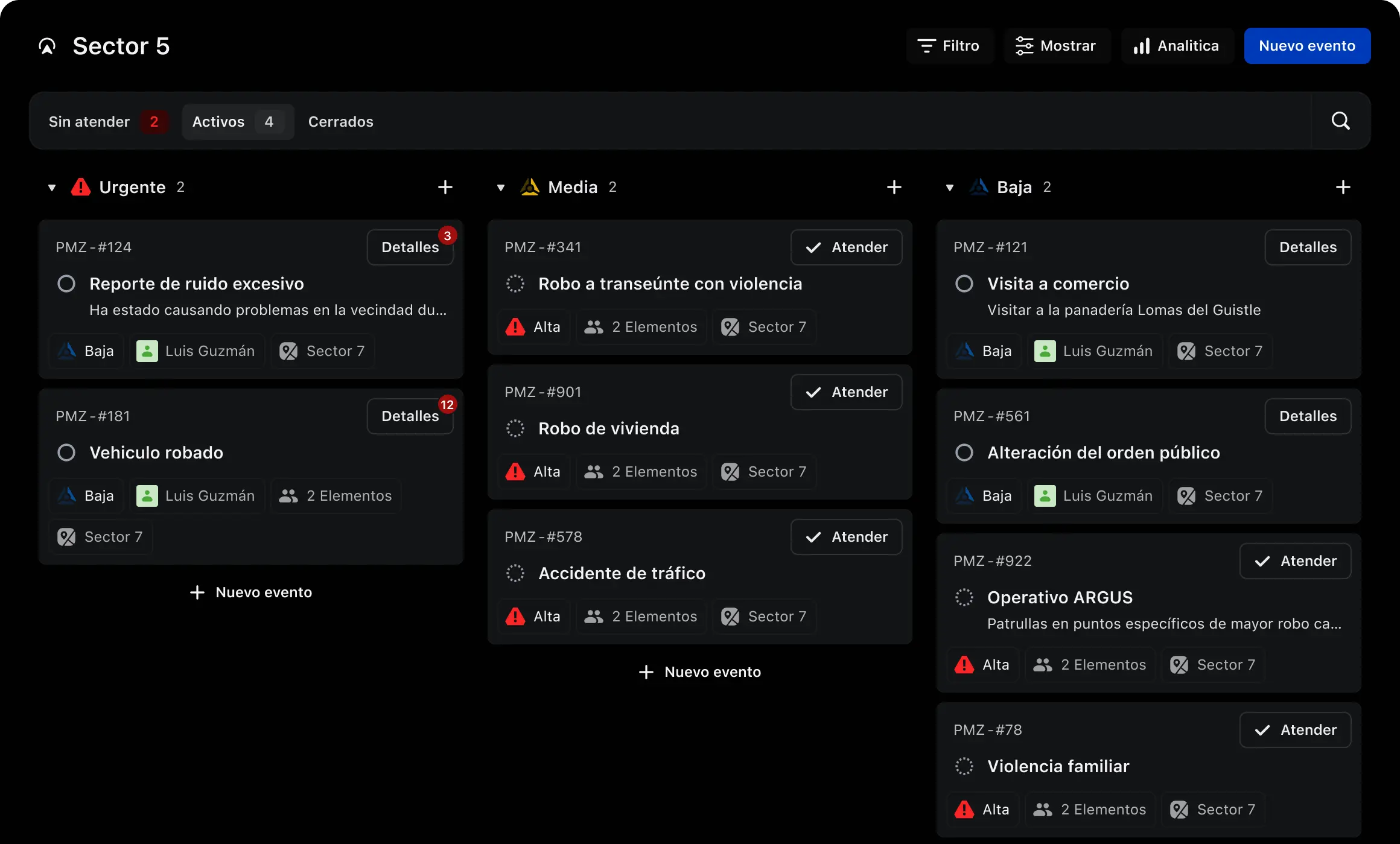This screenshot has width=1400, height=844.
Task: Collapse the Urgente column group
Action: click(x=52, y=188)
